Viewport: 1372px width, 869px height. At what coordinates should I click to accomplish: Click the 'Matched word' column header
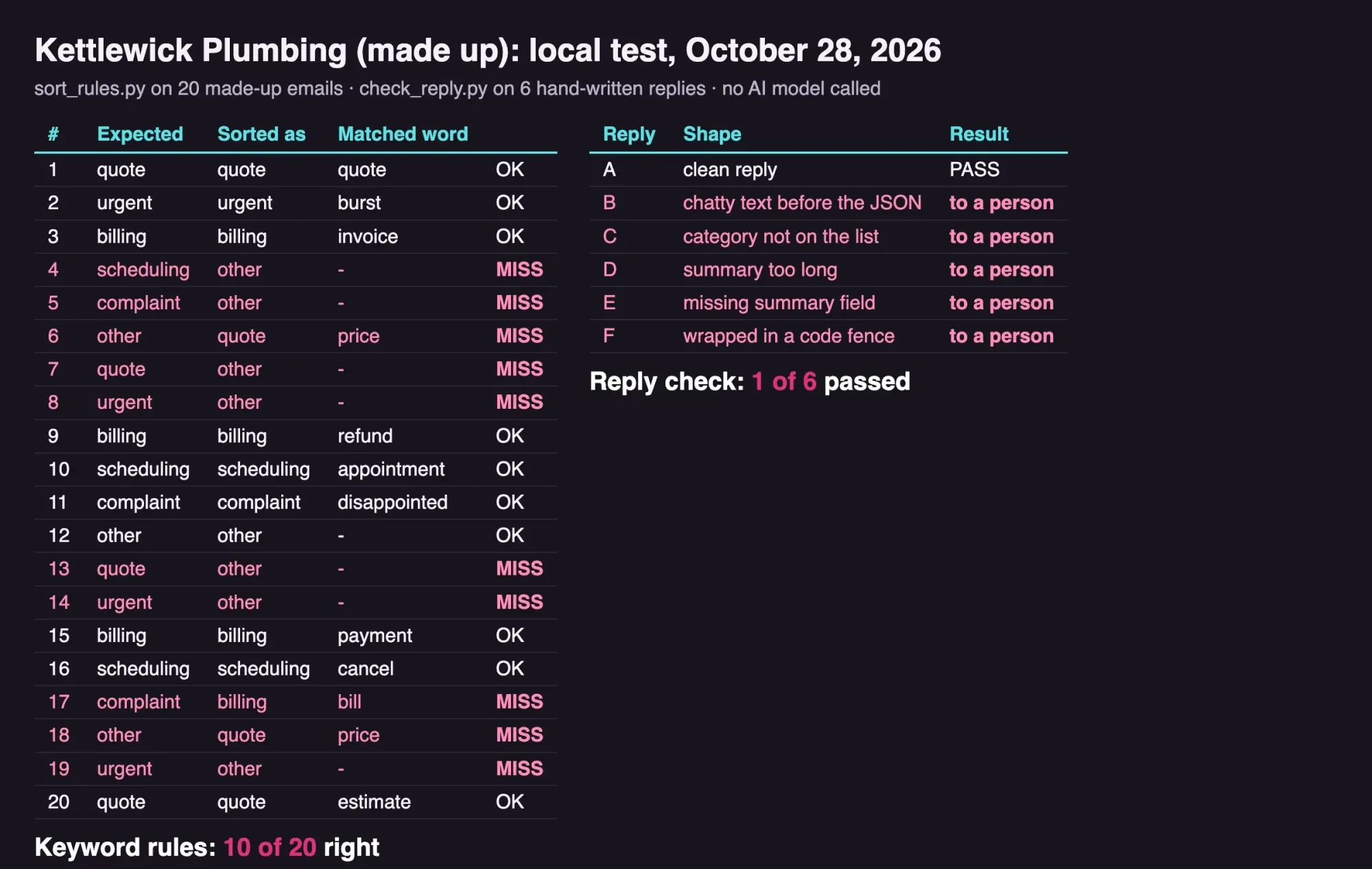pyautogui.click(x=403, y=134)
